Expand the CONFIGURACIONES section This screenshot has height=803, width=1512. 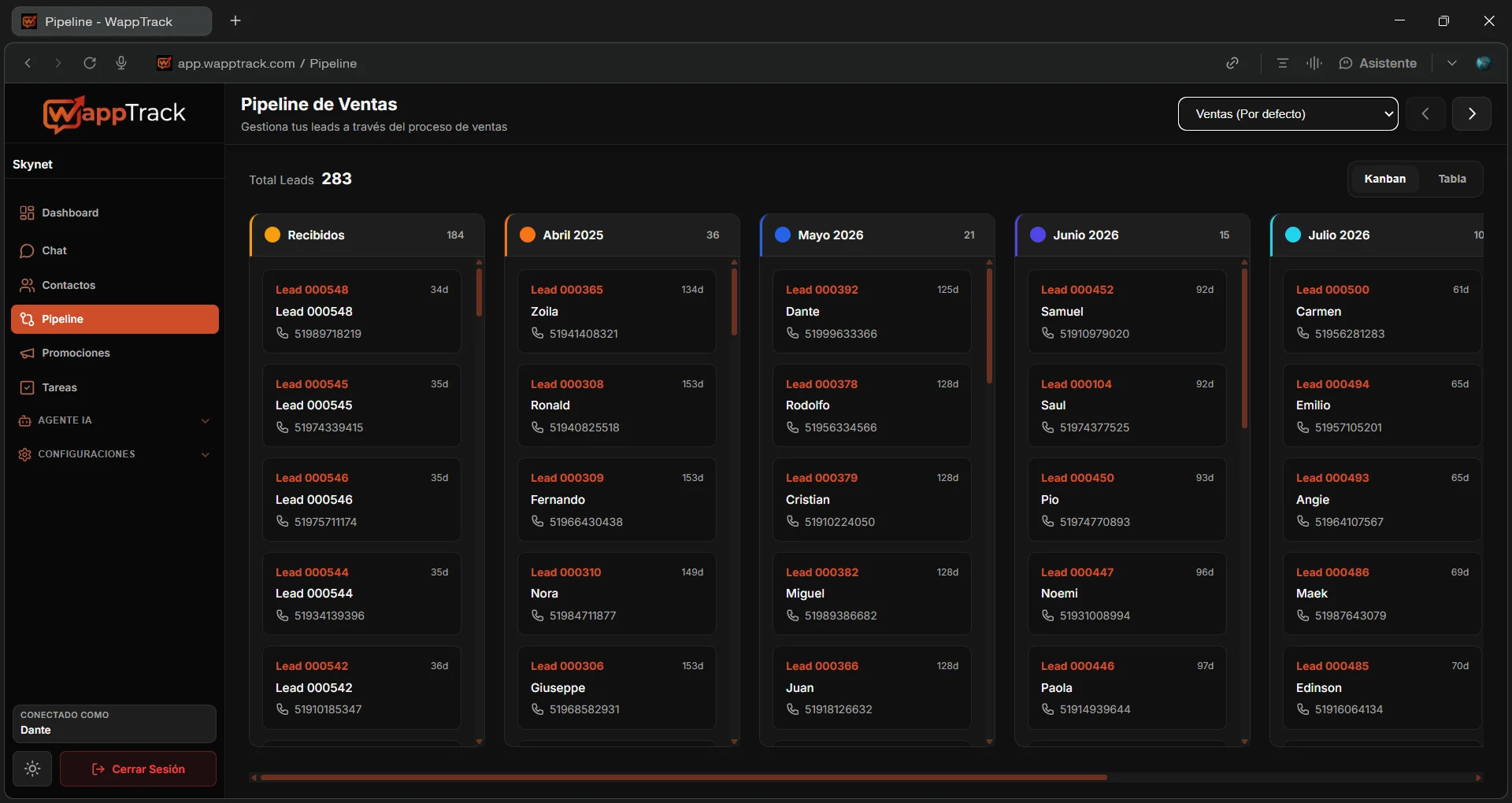pos(115,454)
